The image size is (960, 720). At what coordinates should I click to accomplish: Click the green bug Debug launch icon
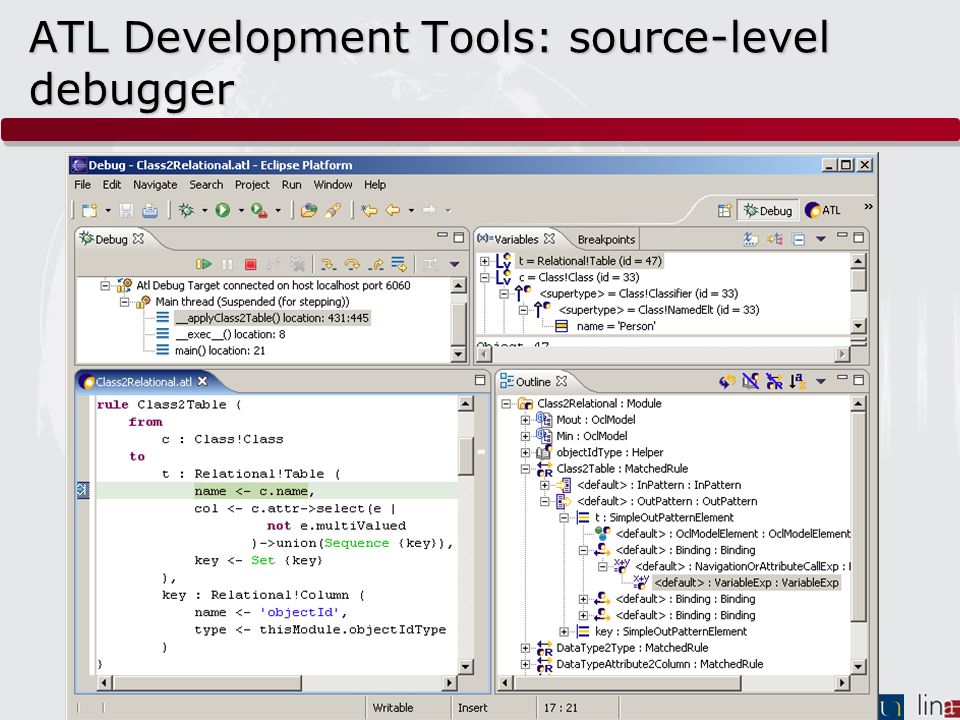(x=186, y=211)
